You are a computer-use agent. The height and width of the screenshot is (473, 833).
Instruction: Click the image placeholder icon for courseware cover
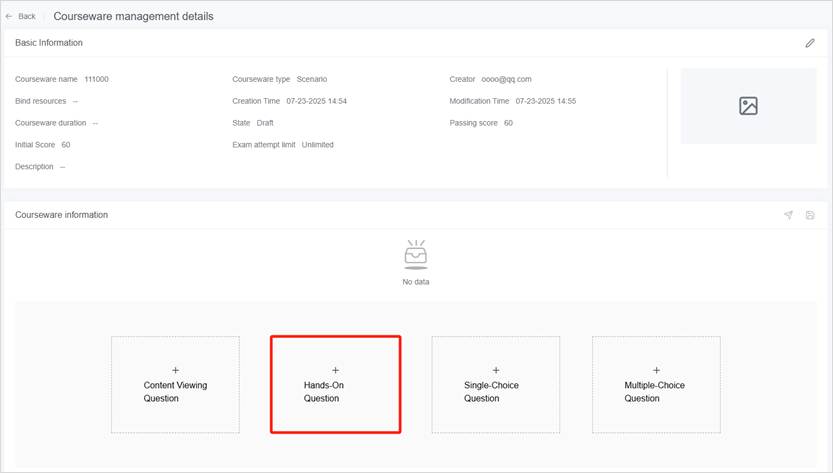(x=748, y=106)
